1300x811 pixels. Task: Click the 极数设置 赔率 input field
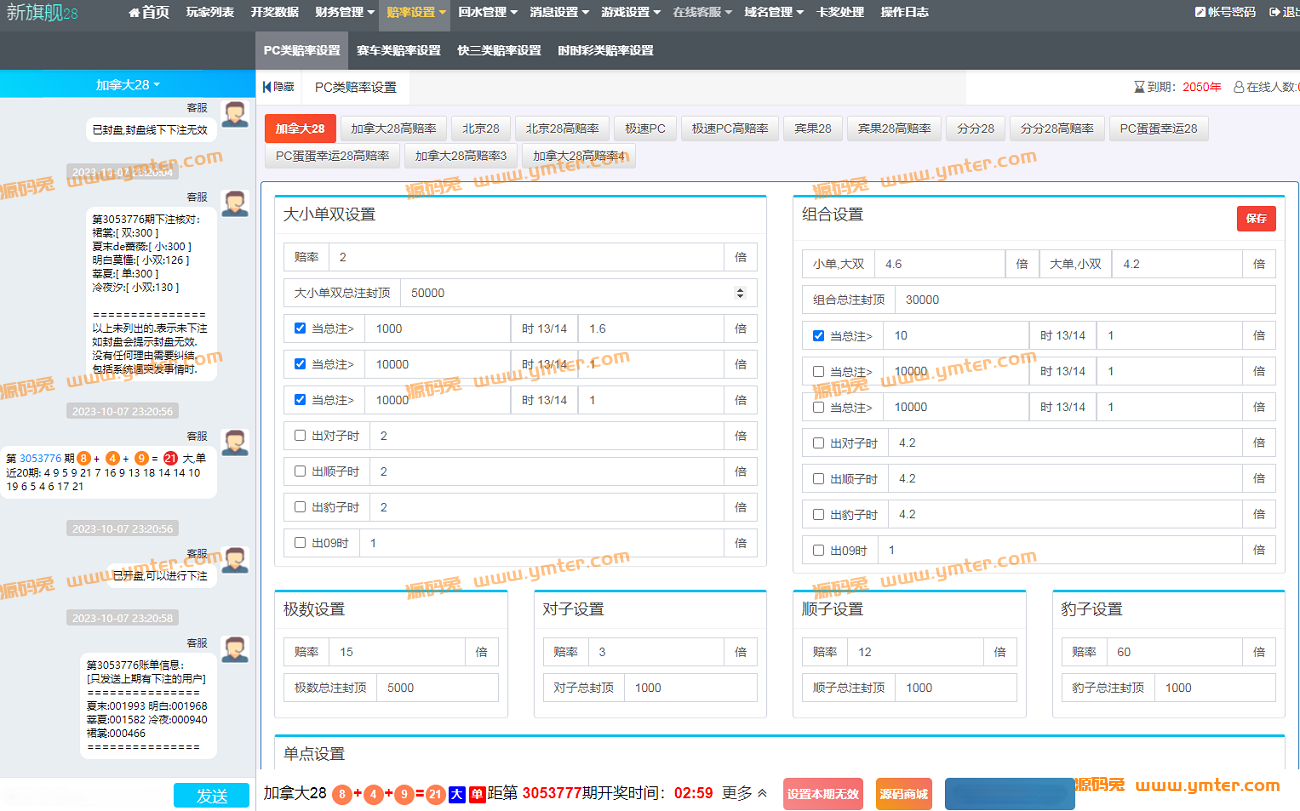[396, 652]
